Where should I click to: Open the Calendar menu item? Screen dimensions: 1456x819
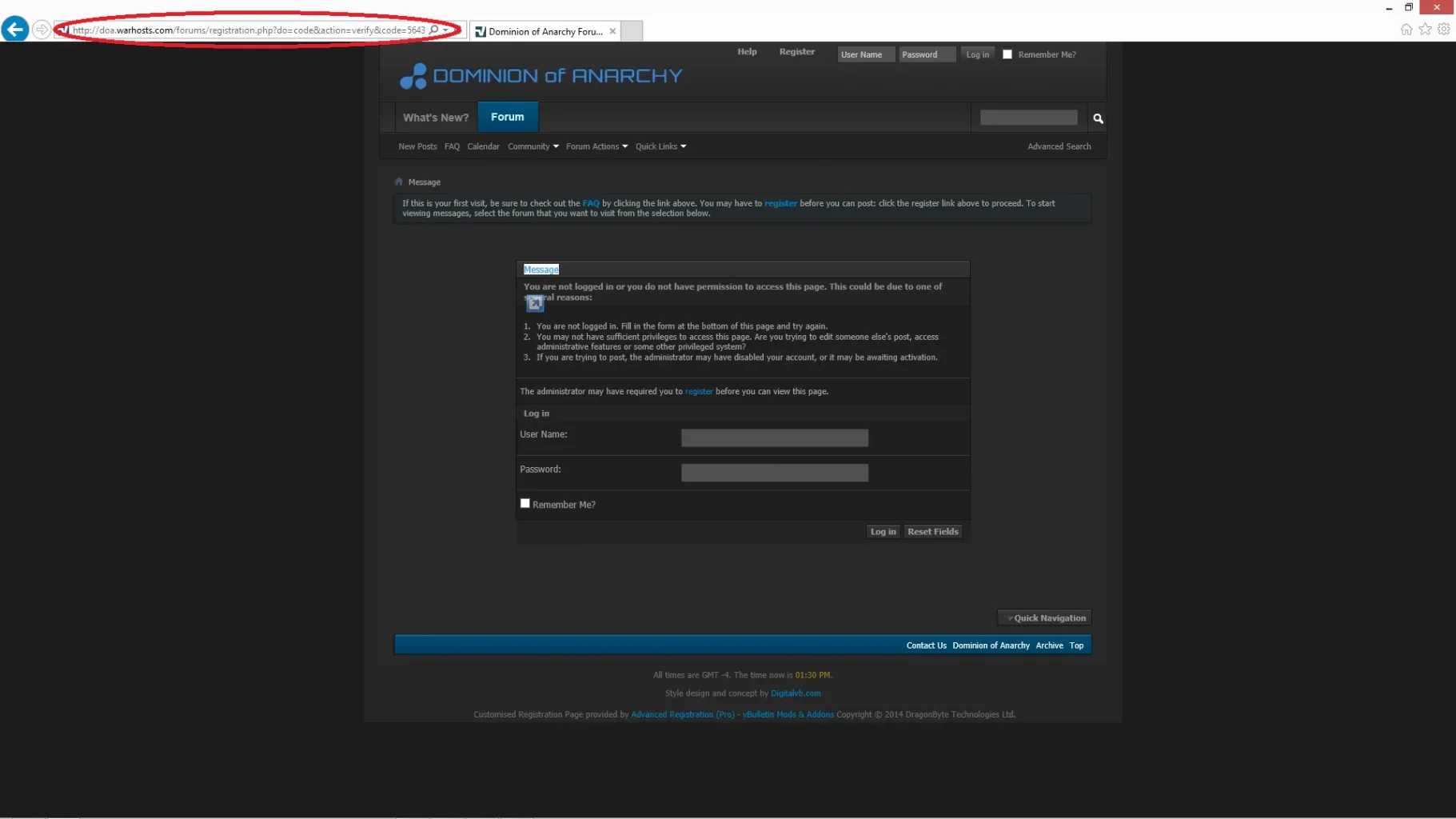pyautogui.click(x=483, y=146)
